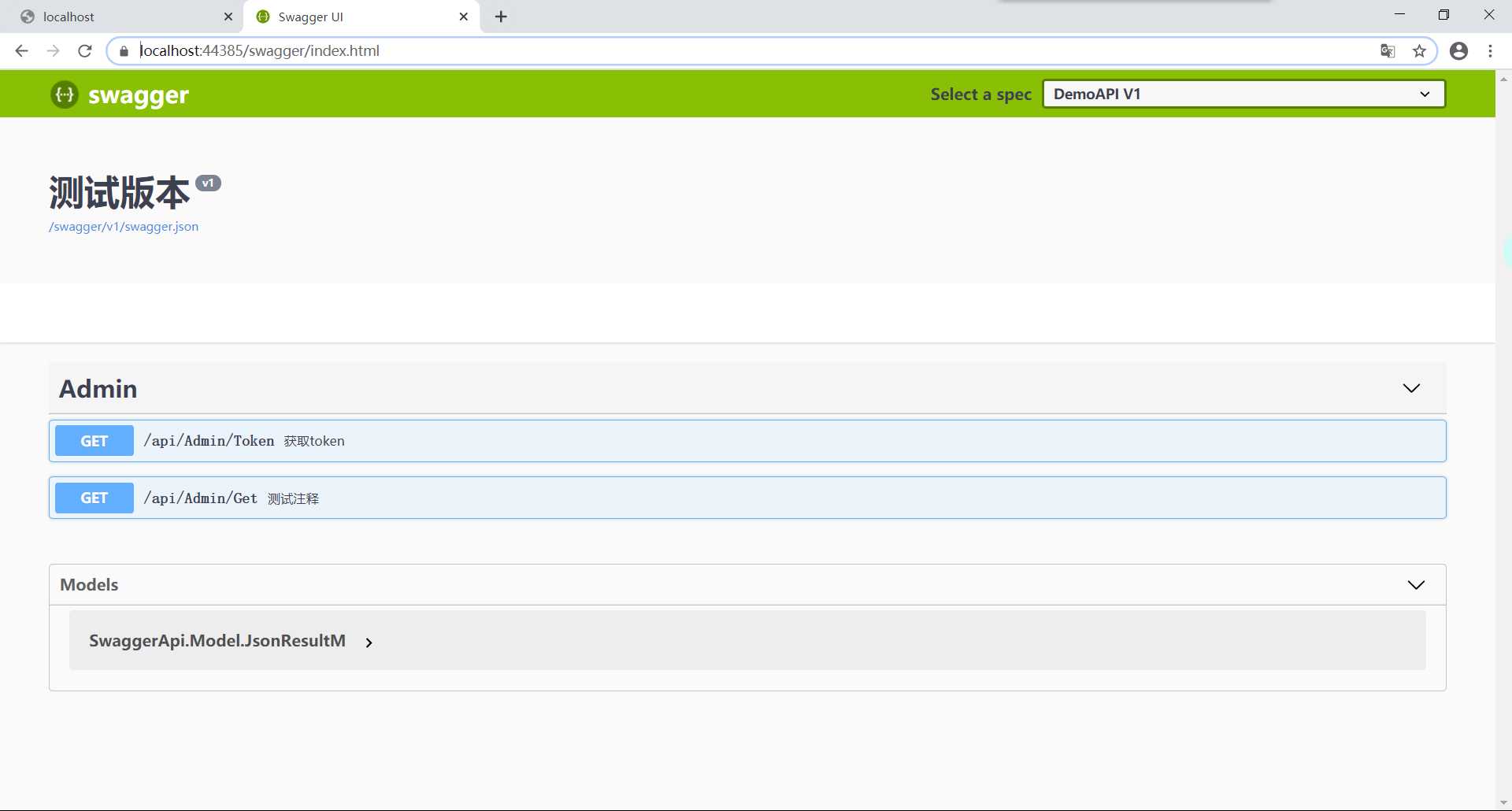Click the browser forward arrow
This screenshot has width=1512, height=811.
point(53,51)
